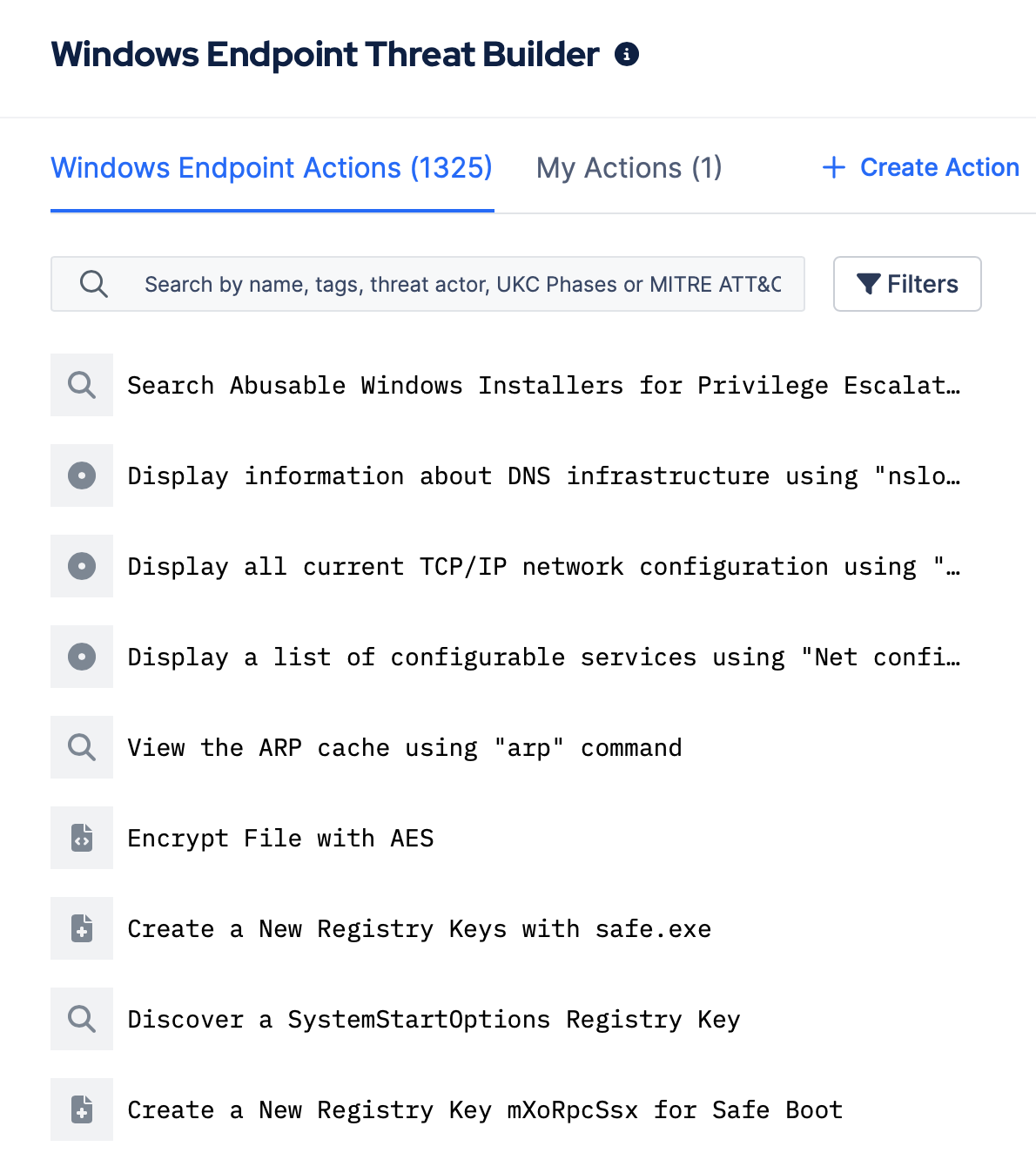Choose Discover a SystemStartOptions Registry Key

pos(434,1019)
